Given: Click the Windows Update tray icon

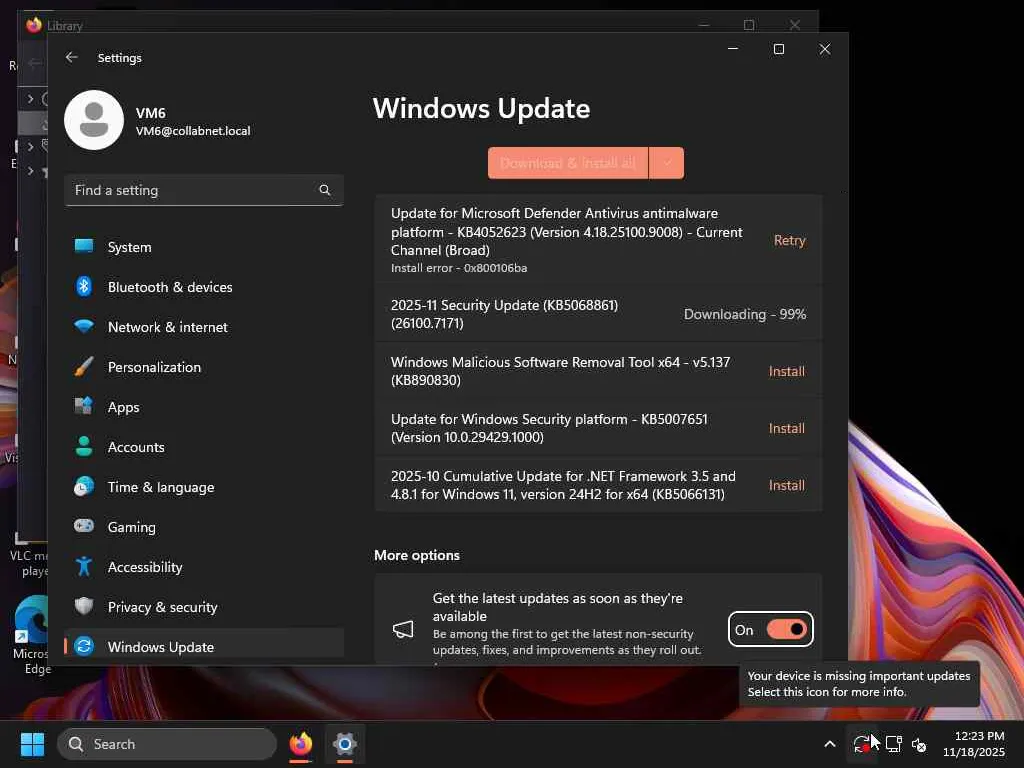Looking at the screenshot, I should pyautogui.click(x=861, y=744).
